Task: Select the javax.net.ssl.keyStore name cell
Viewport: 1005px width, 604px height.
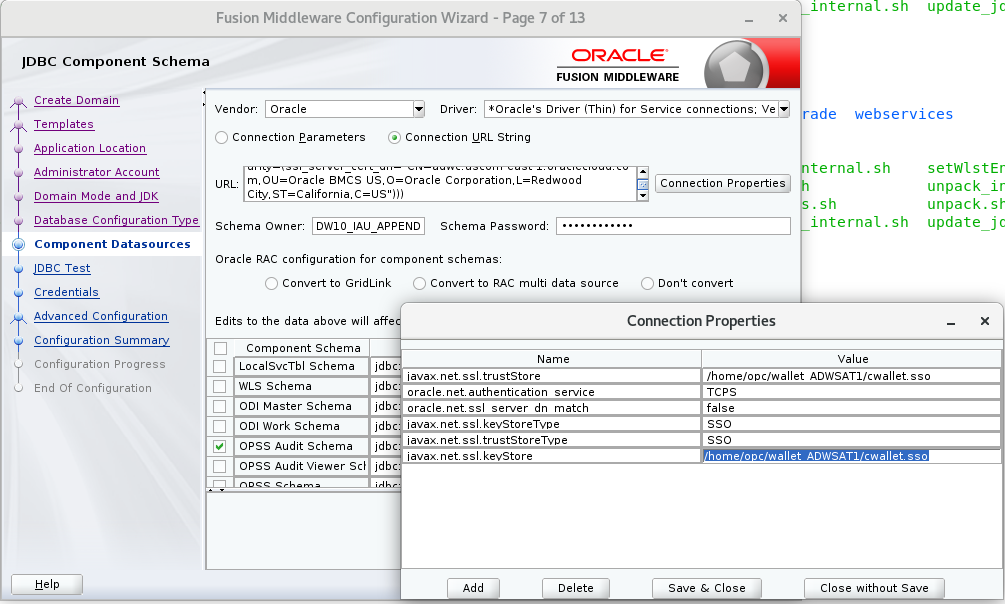Action: 552,456
